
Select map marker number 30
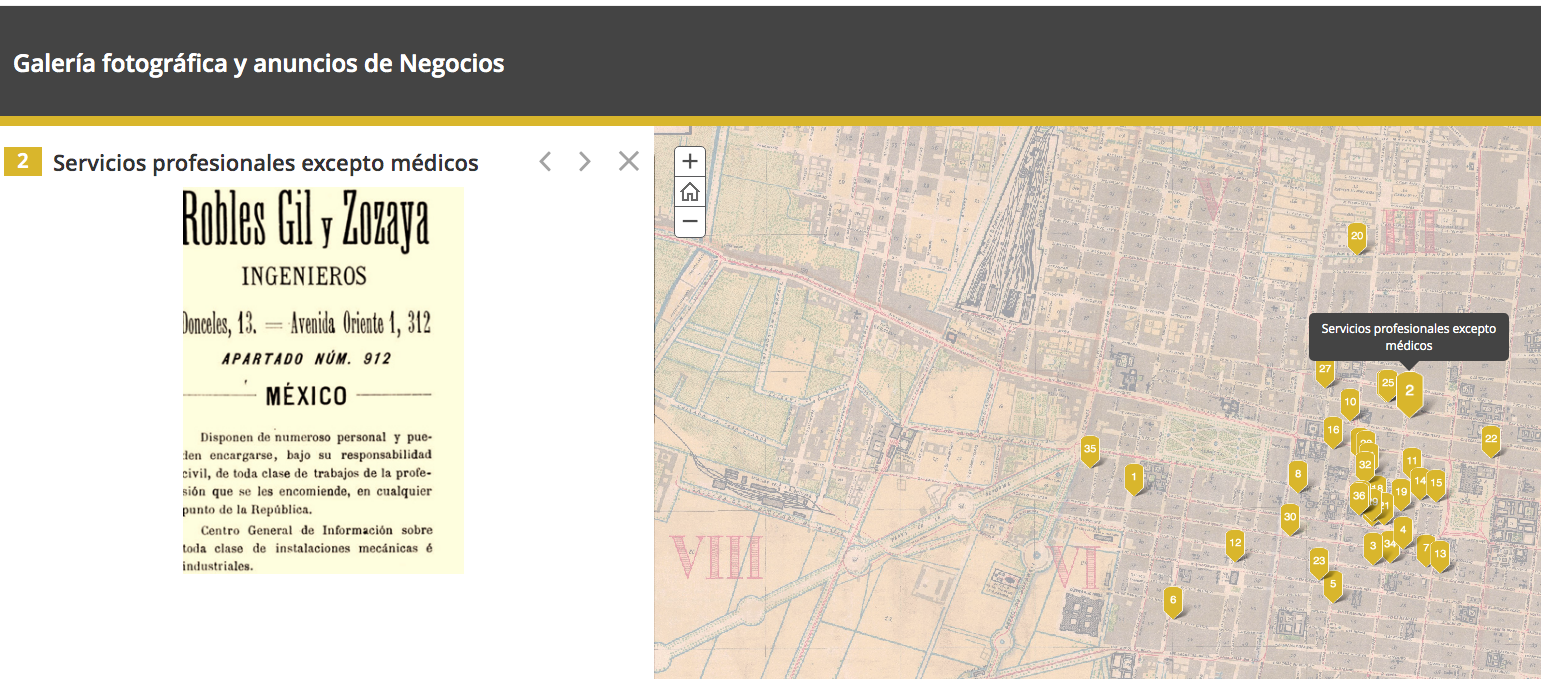click(1290, 518)
